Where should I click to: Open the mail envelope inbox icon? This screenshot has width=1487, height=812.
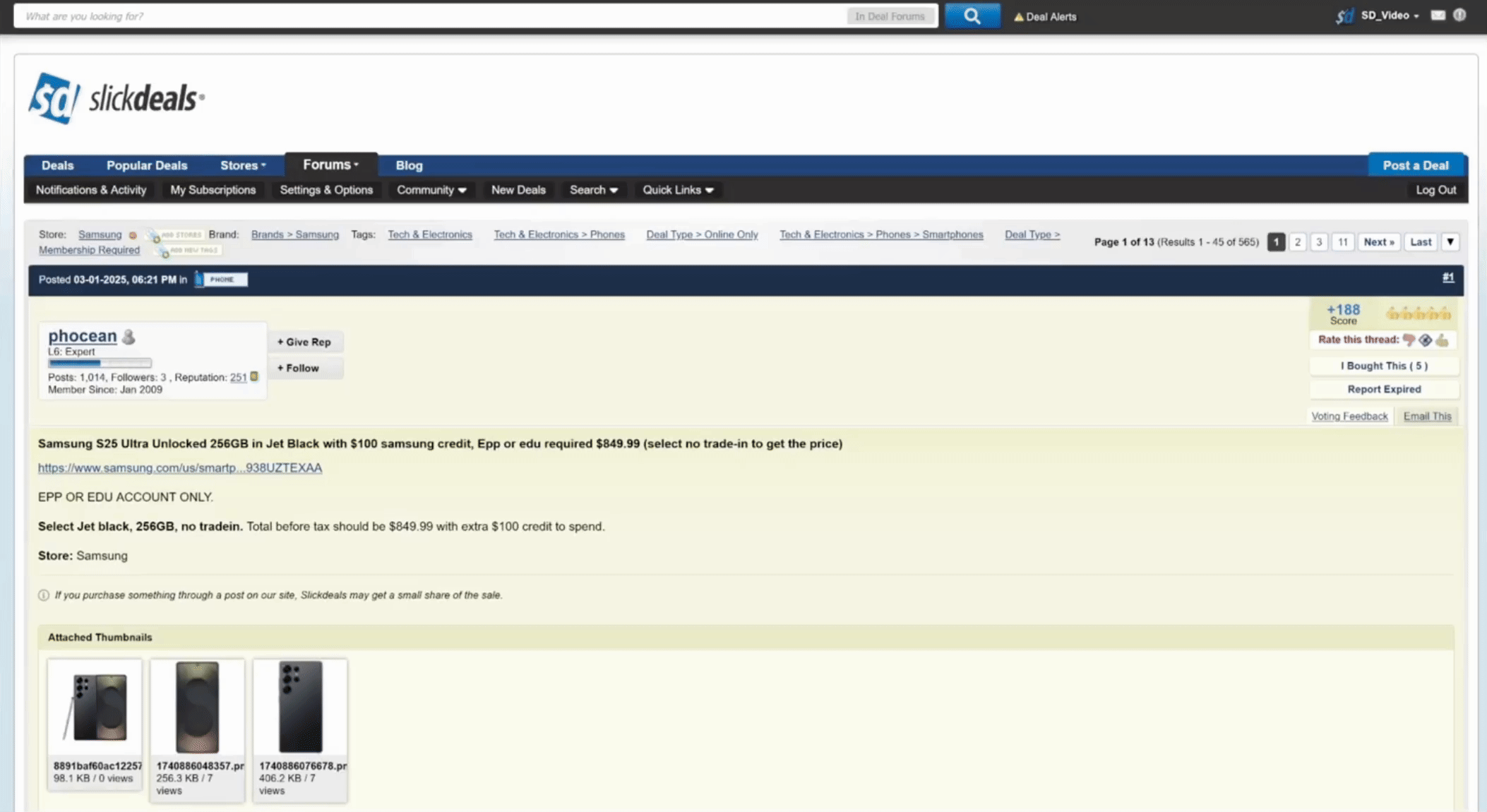1438,15
